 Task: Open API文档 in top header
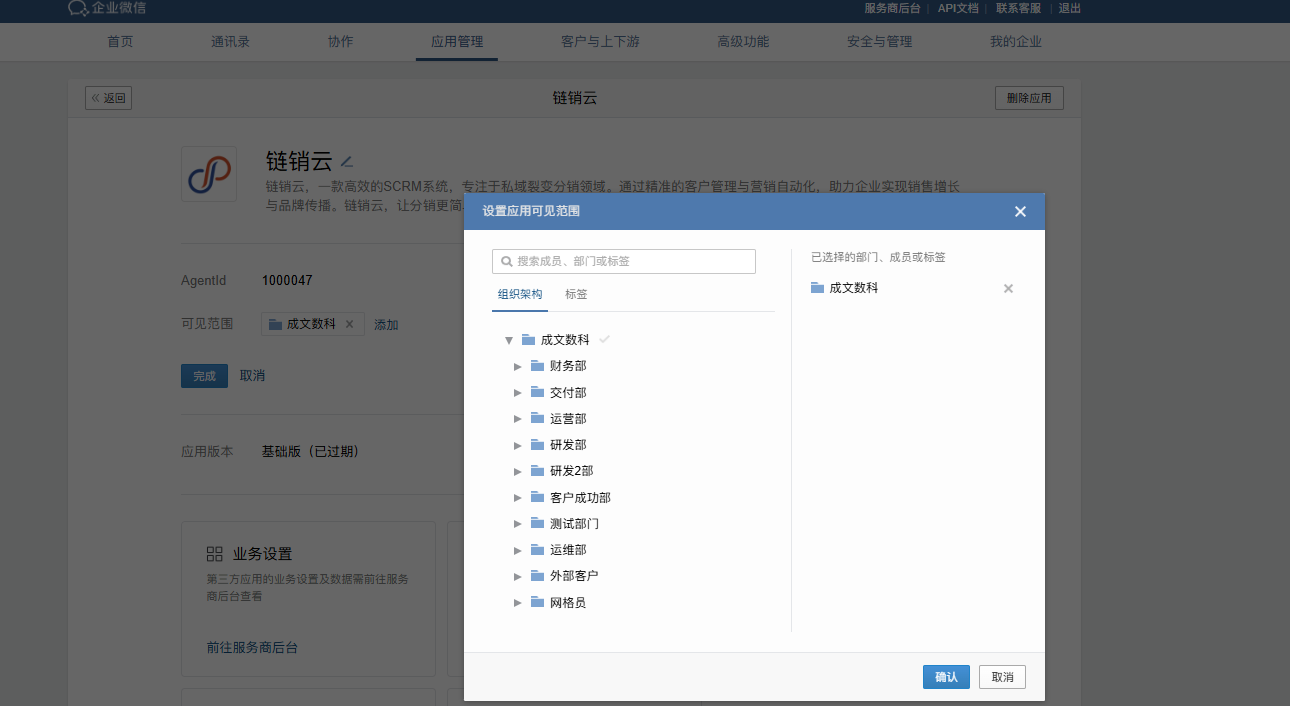(x=958, y=8)
